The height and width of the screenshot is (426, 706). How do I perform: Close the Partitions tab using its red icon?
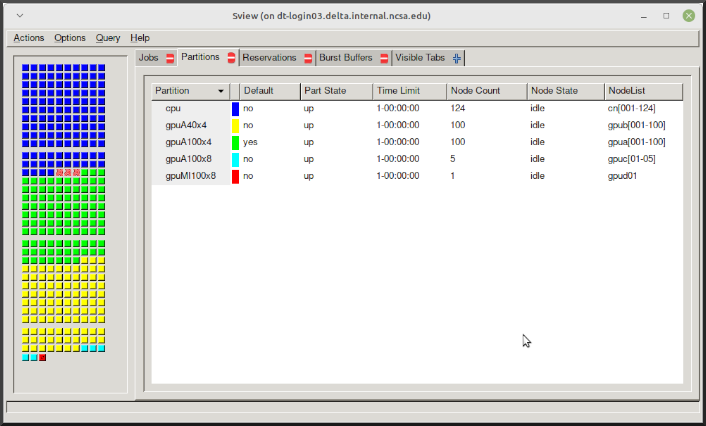pos(231,58)
